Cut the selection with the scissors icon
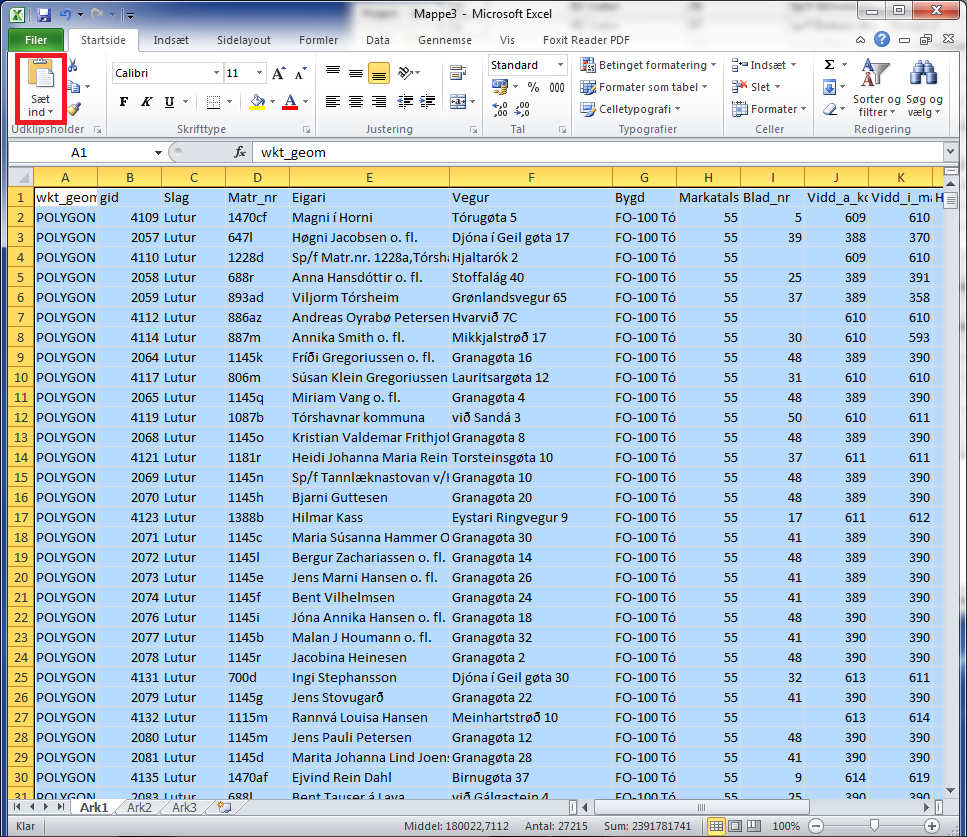This screenshot has width=967, height=837. coord(73,65)
